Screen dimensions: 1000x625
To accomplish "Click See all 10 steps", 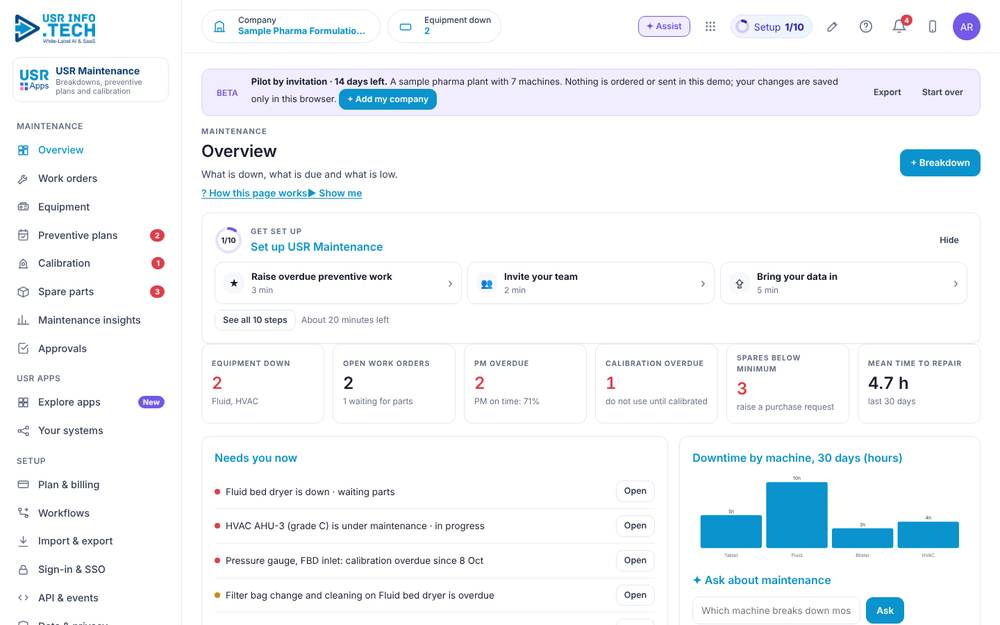I will [x=255, y=320].
